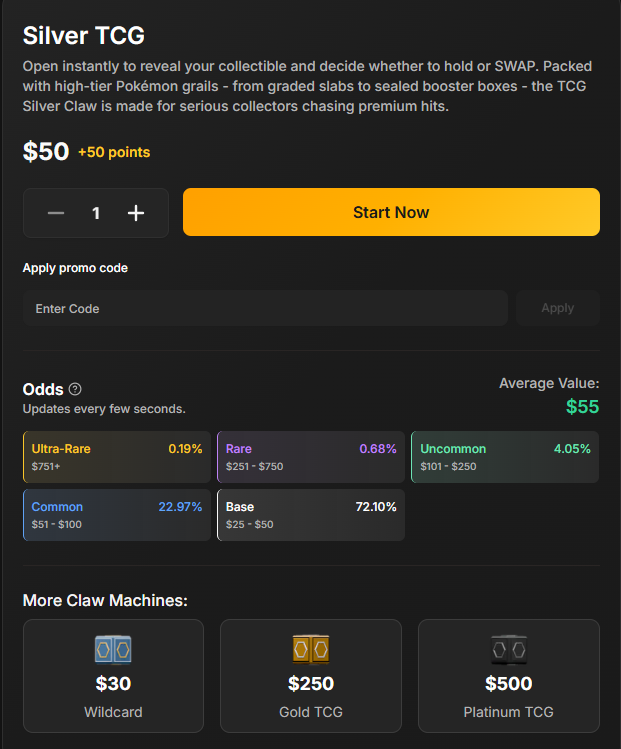Increase quantity with the plus icon
The image size is (621, 749).
pyautogui.click(x=136, y=213)
